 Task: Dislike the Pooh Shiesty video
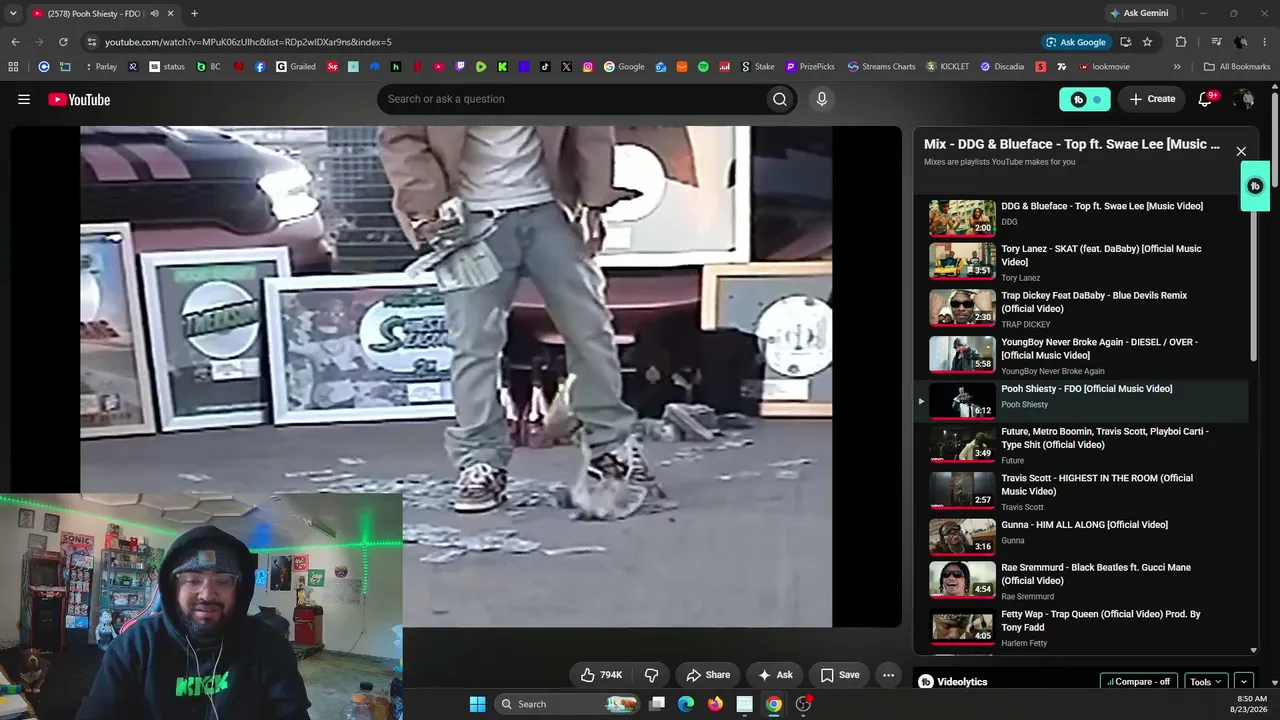click(651, 675)
